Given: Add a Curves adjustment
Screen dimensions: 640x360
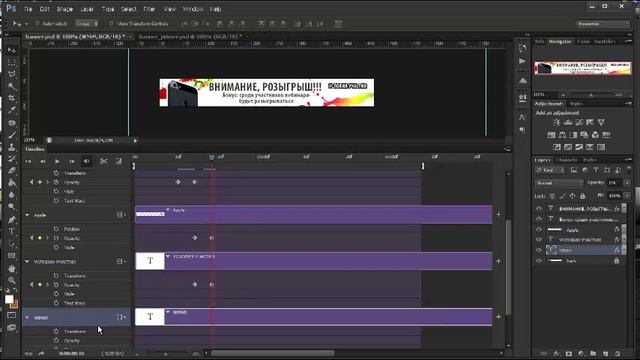Looking at the screenshot, I should (579, 122).
